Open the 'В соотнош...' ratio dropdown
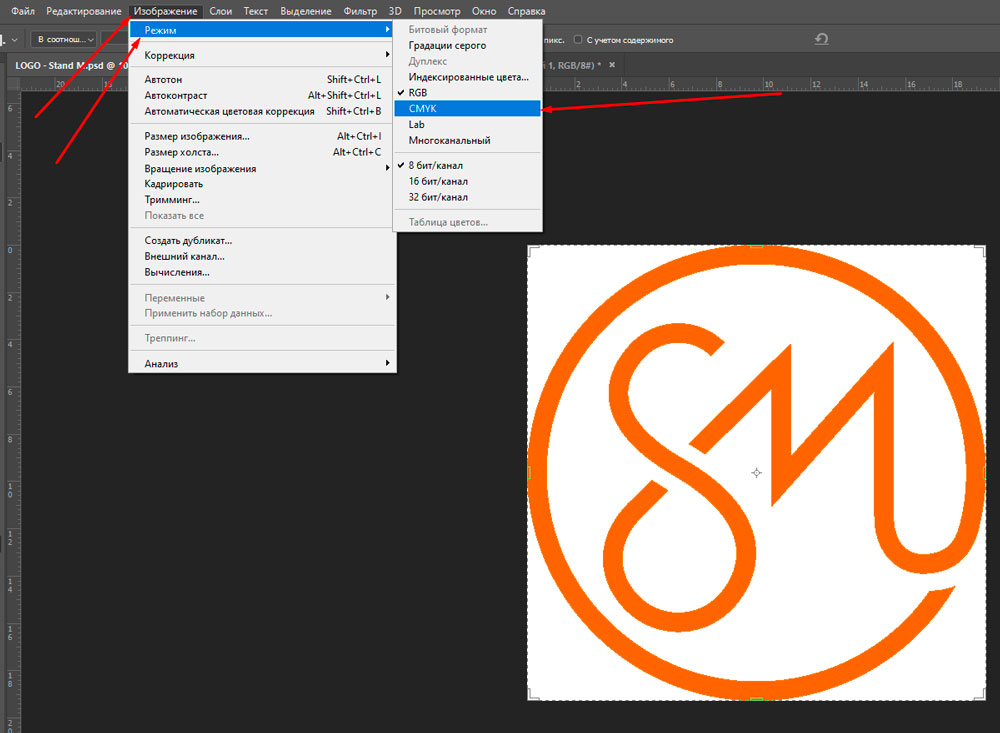 pos(64,40)
